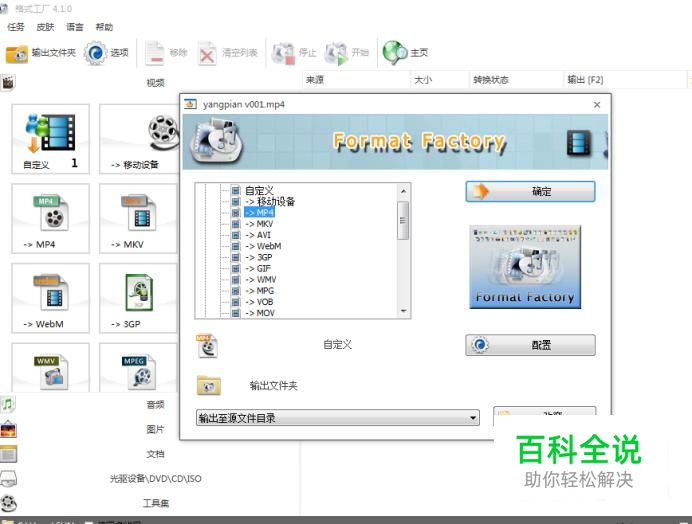Click the Remove toolbar icon

pyautogui.click(x=155, y=53)
